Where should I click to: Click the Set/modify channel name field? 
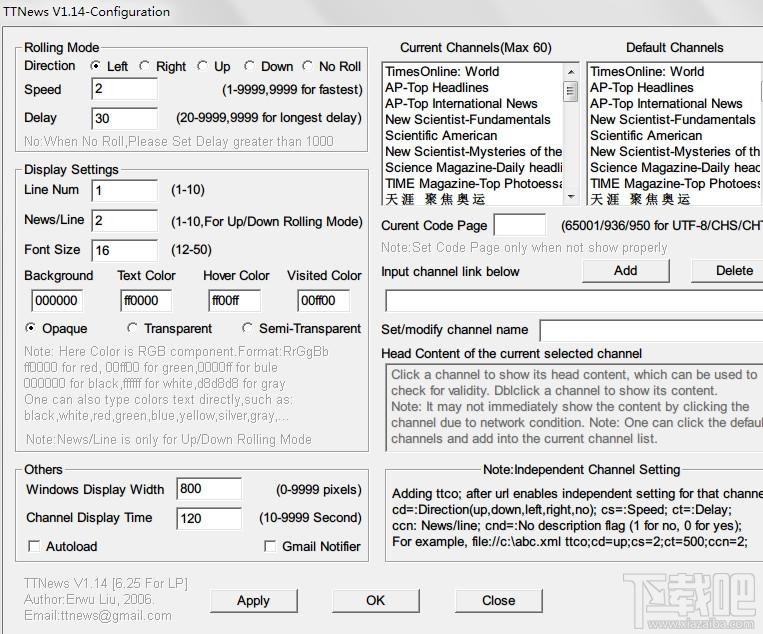(652, 330)
